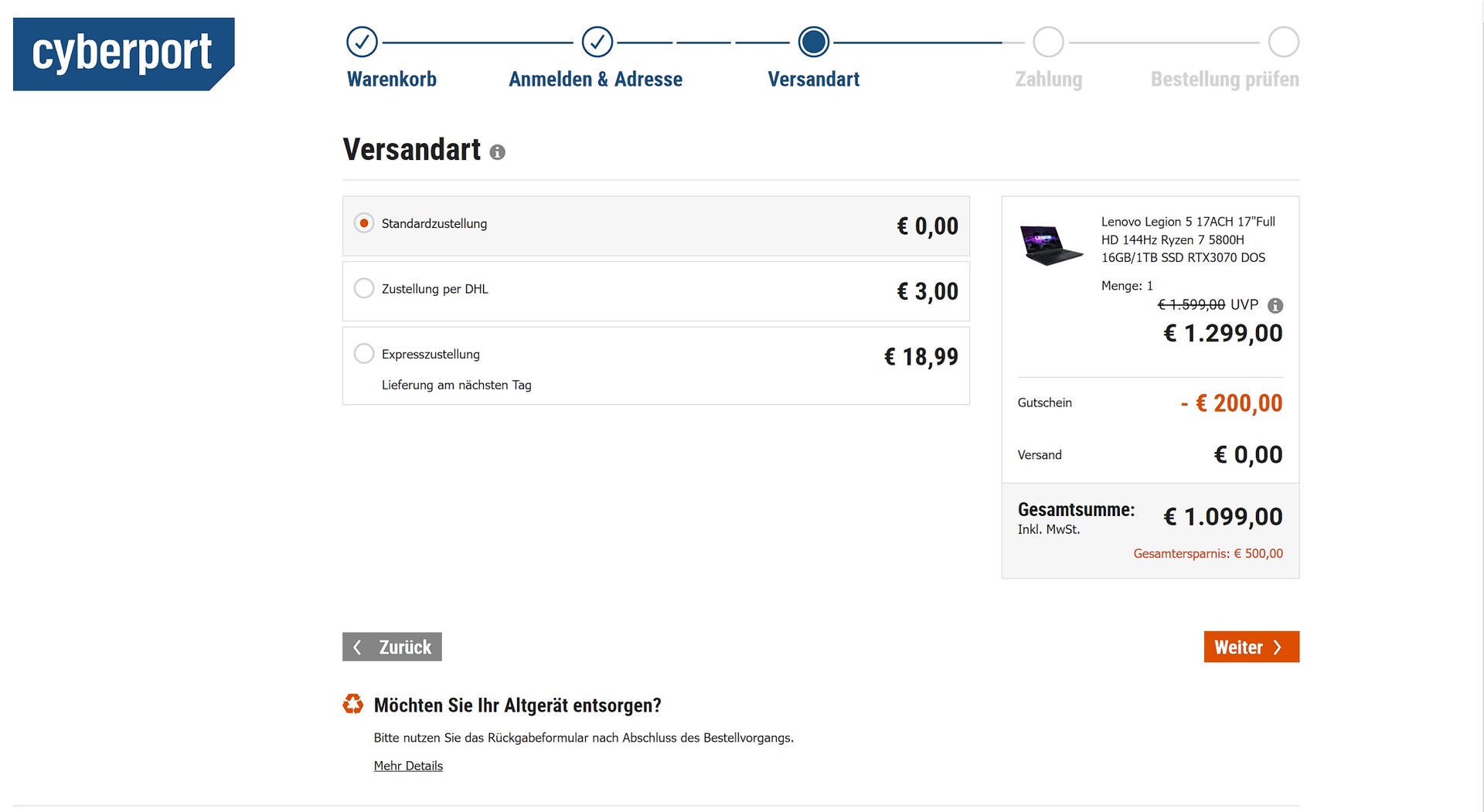The width and height of the screenshot is (1484, 812).
Task: Click the Lenovo Legion laptop thumbnail
Action: pyautogui.click(x=1051, y=244)
